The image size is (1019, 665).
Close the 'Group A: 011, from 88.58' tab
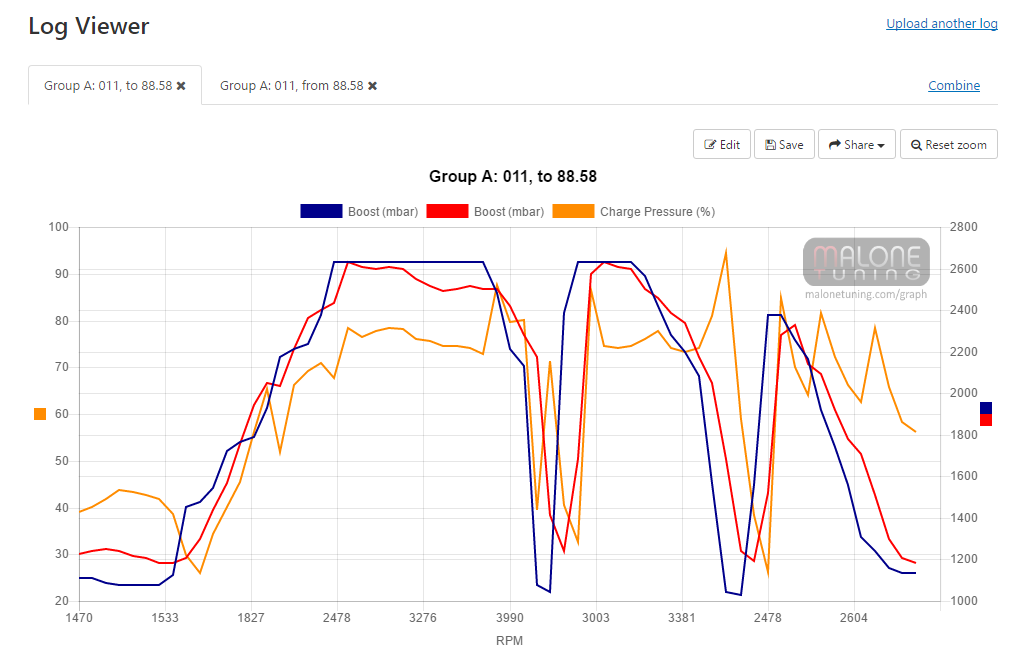tap(372, 86)
